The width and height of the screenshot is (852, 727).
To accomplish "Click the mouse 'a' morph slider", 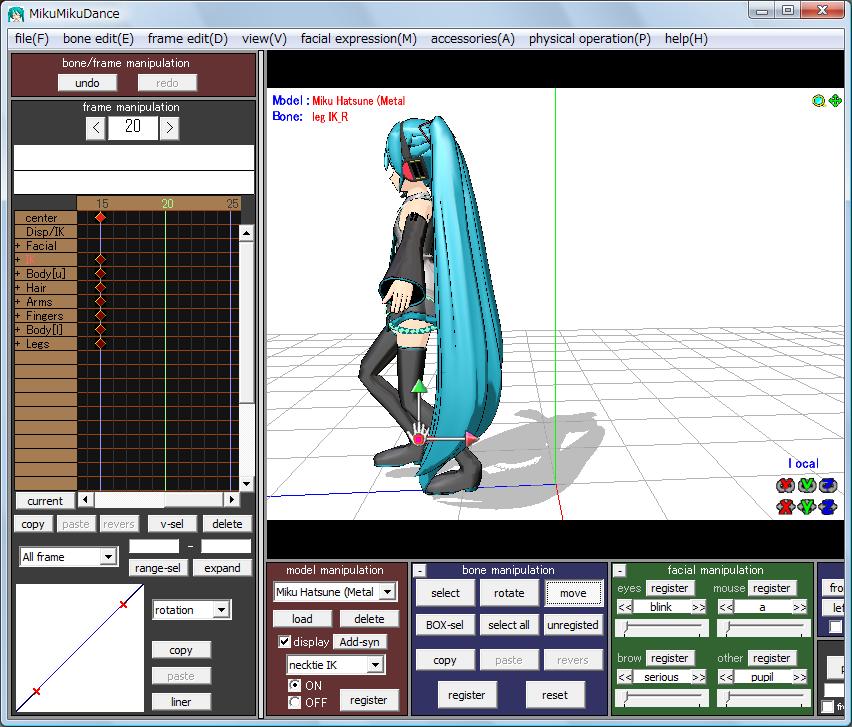I will click(763, 628).
